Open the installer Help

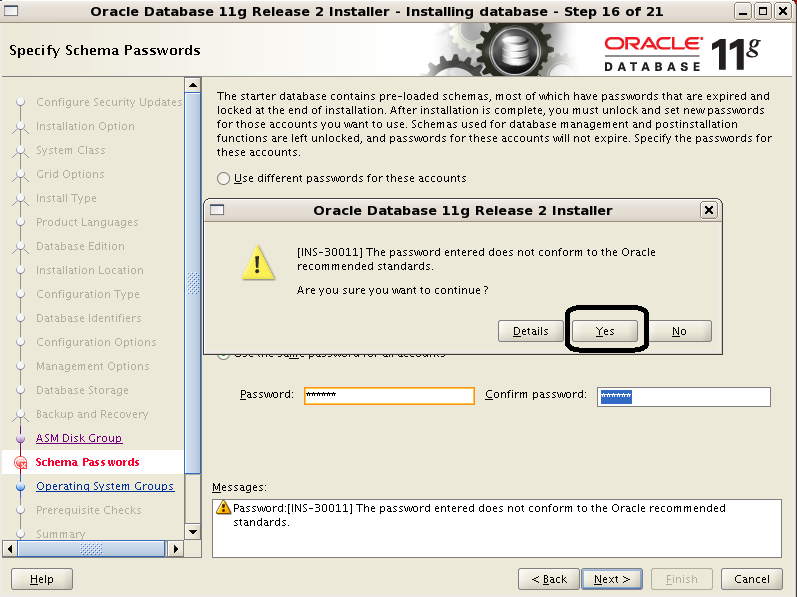pyautogui.click(x=42, y=579)
